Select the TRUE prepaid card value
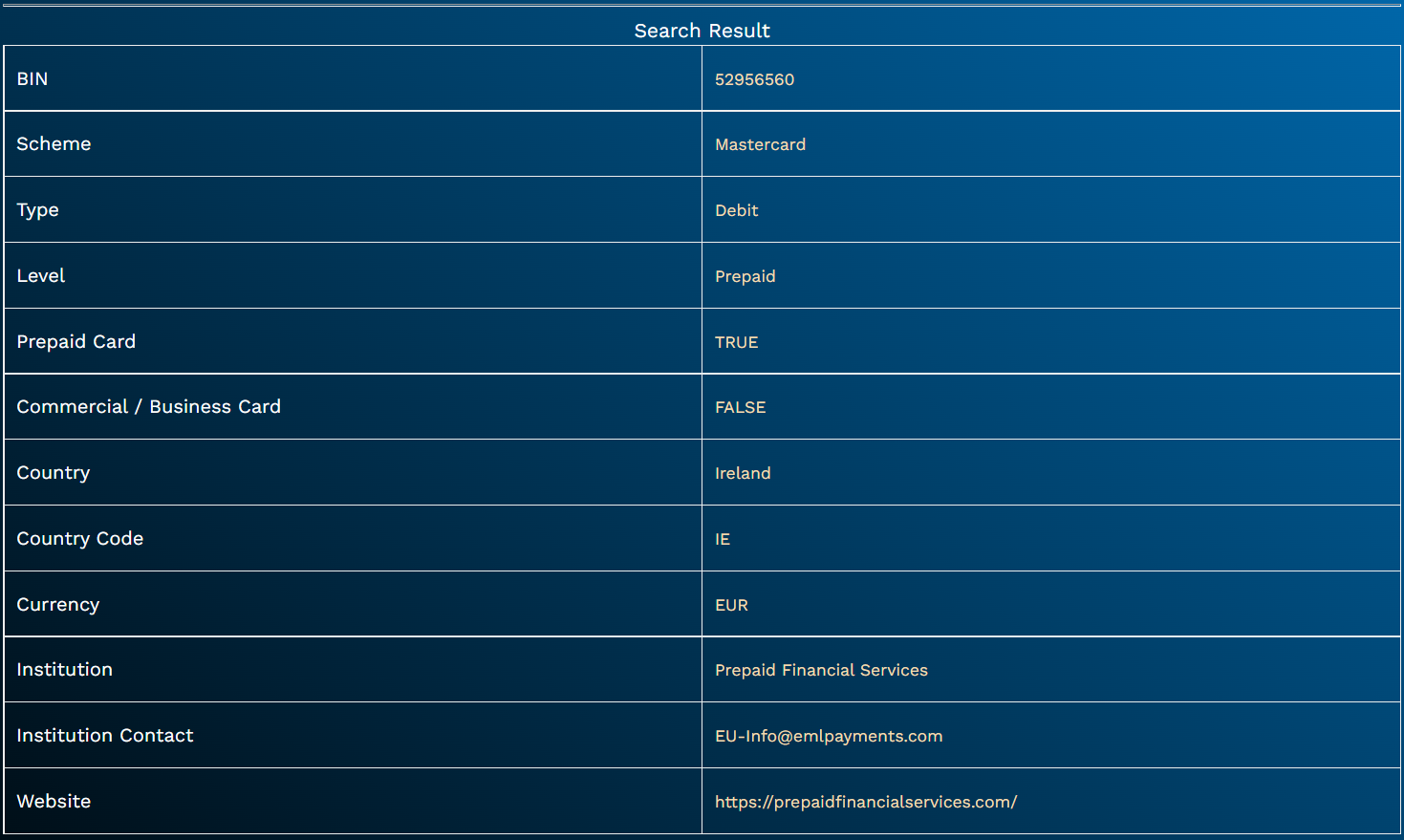Viewport: 1404px width, 840px height. pyautogui.click(x=736, y=342)
